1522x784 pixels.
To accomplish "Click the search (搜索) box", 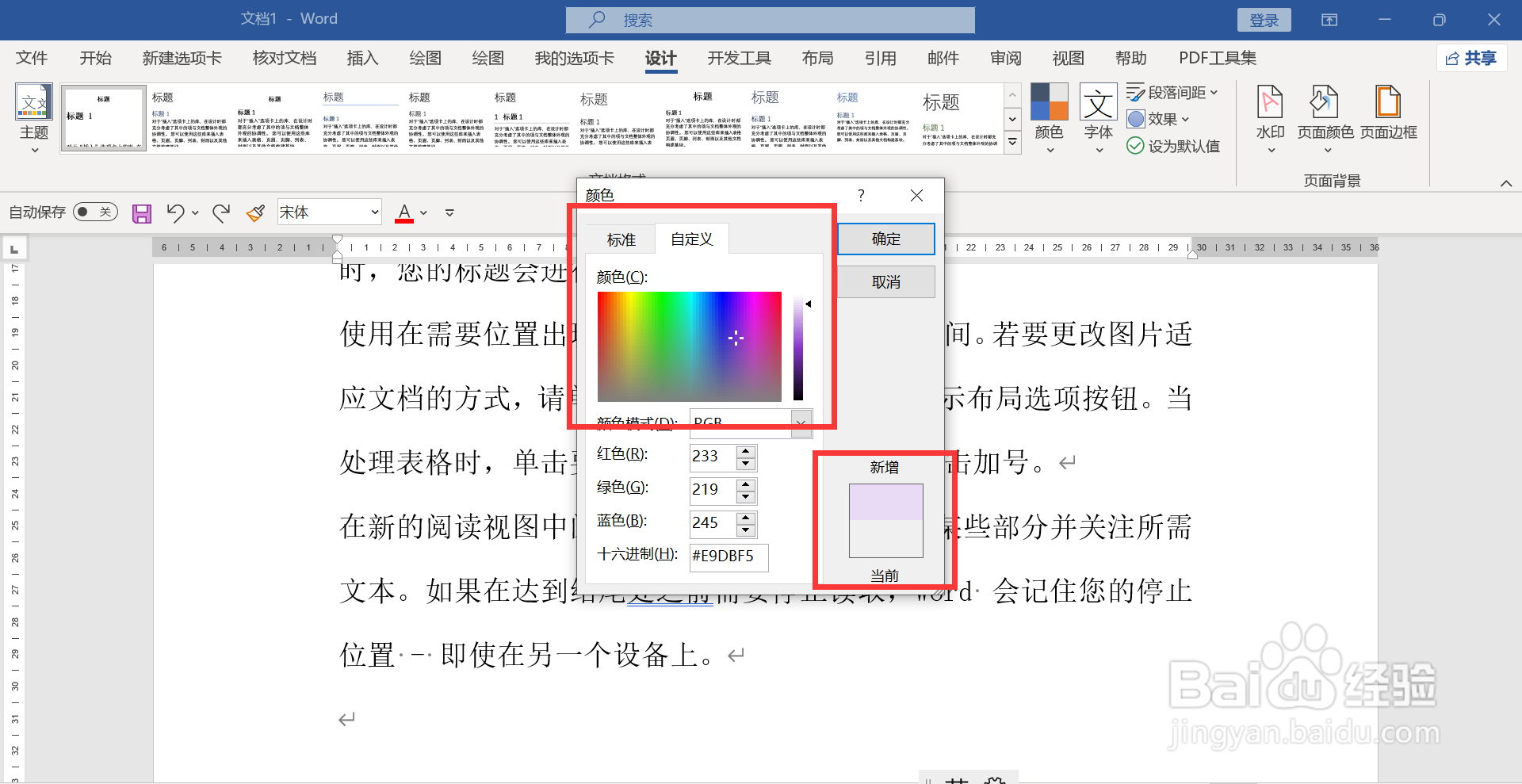I will [x=770, y=20].
